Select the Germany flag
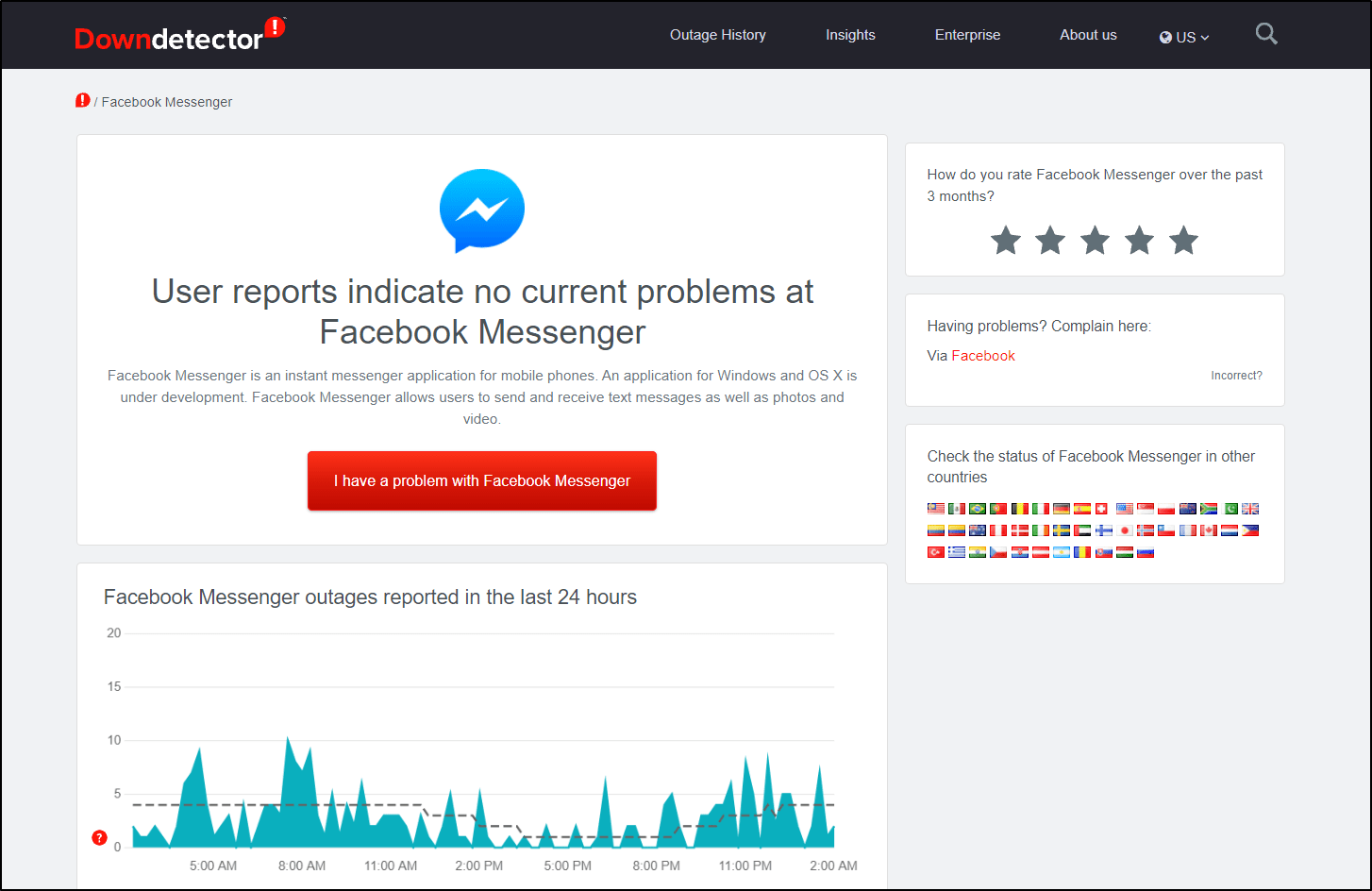This screenshot has width=1372, height=891. [1062, 509]
